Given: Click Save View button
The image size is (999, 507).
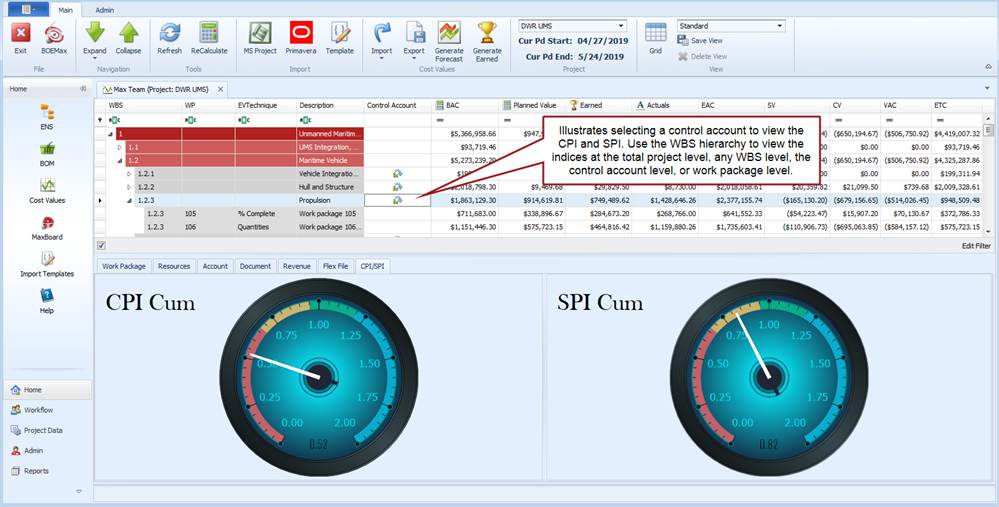Looking at the screenshot, I should [706, 41].
